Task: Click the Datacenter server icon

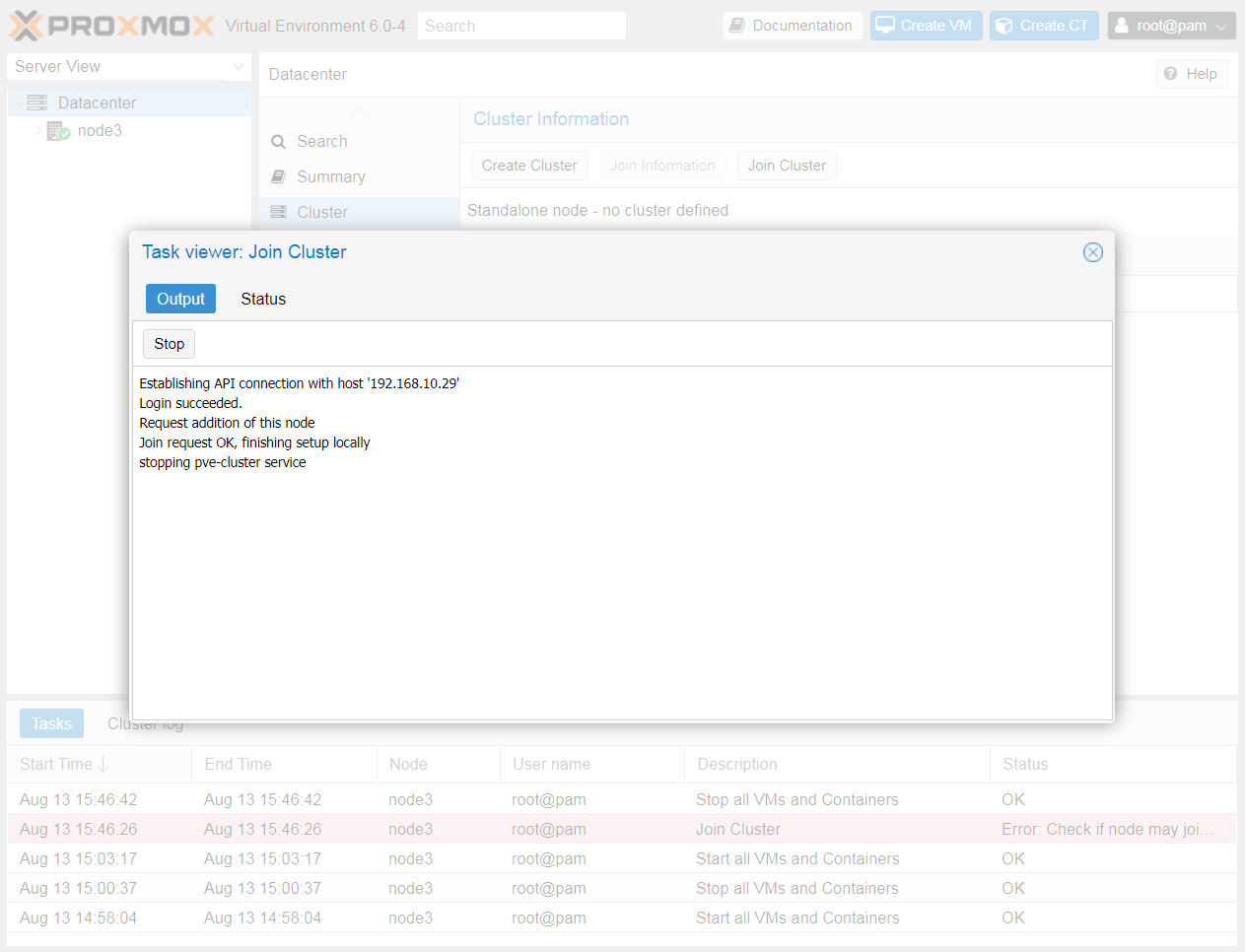Action: pos(37,102)
